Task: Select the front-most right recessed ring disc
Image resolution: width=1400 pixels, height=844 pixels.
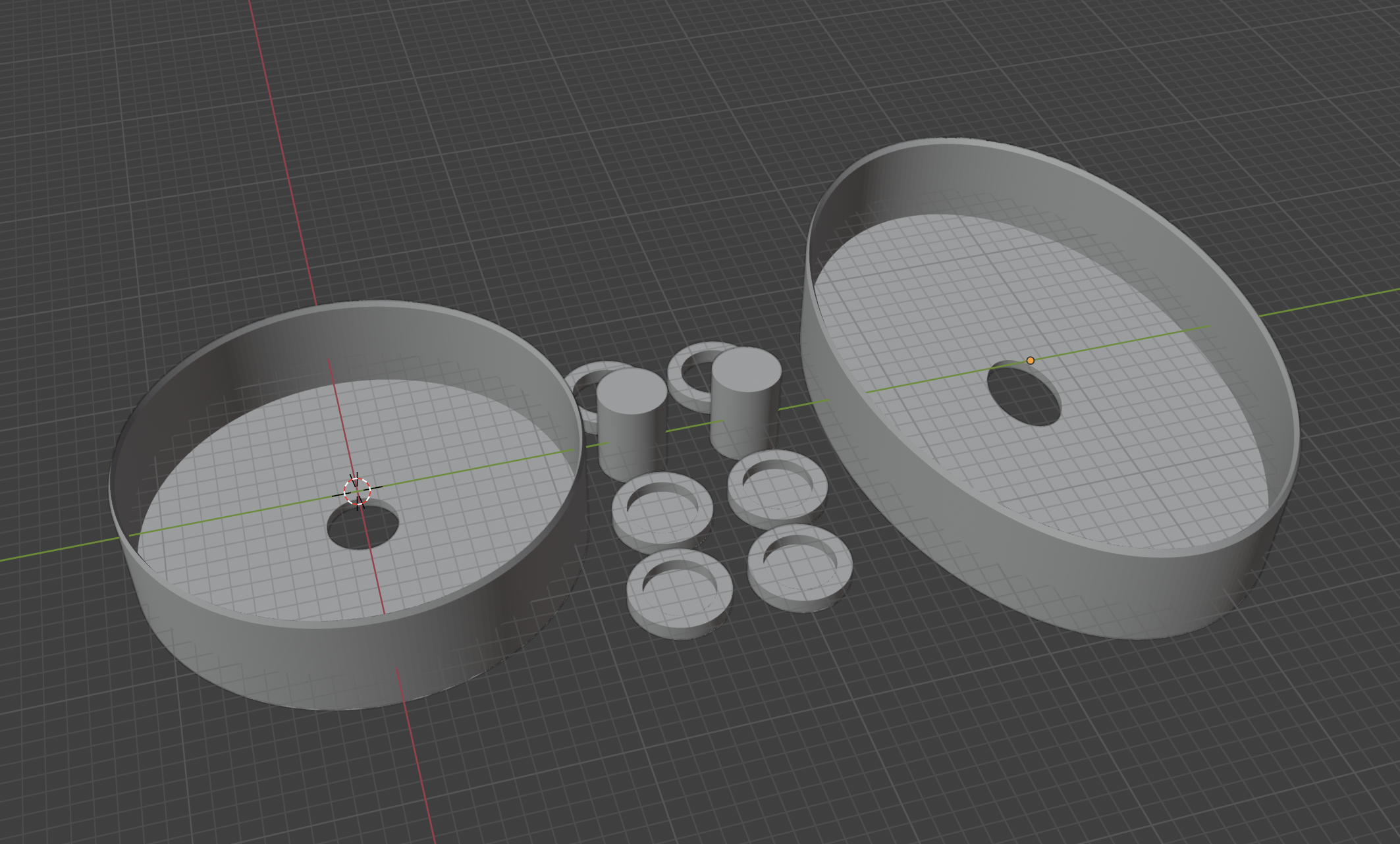Action: 800,567
